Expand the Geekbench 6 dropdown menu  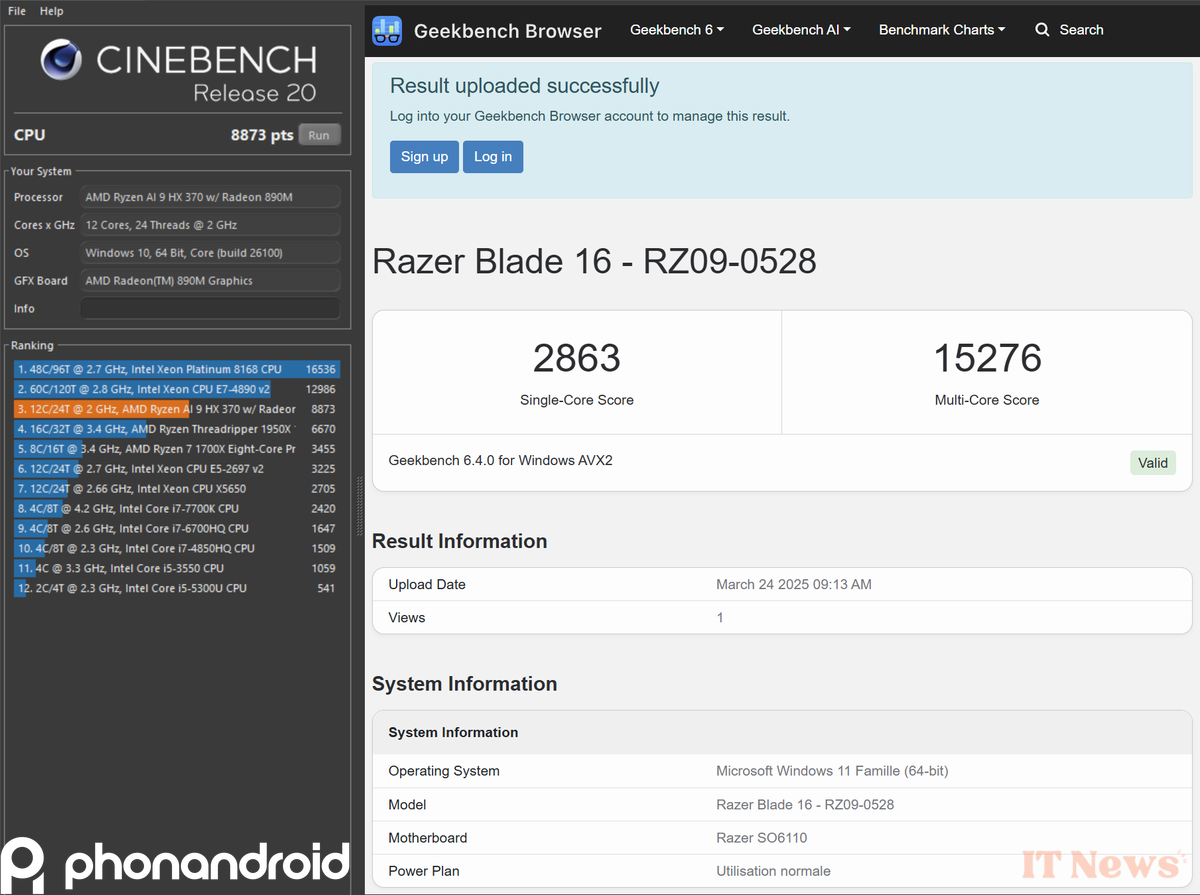(677, 30)
